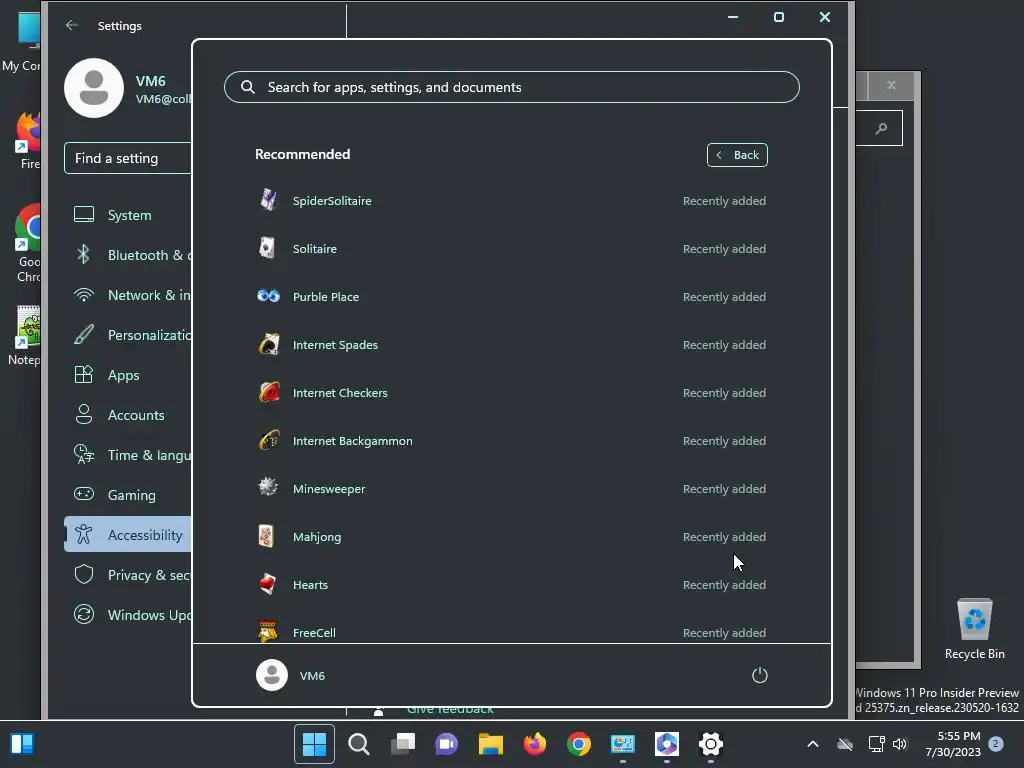The width and height of the screenshot is (1024, 768).
Task: Open Internet Checkers icon
Action: (268, 392)
